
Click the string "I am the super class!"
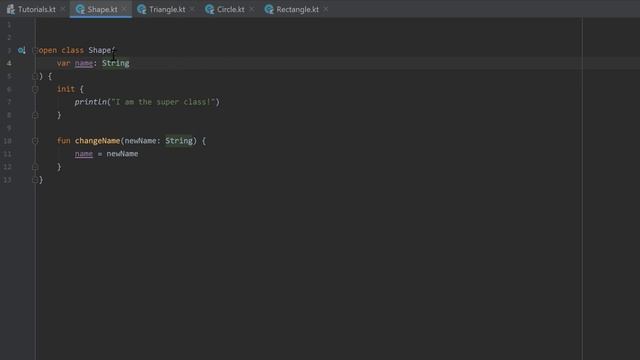[163, 102]
